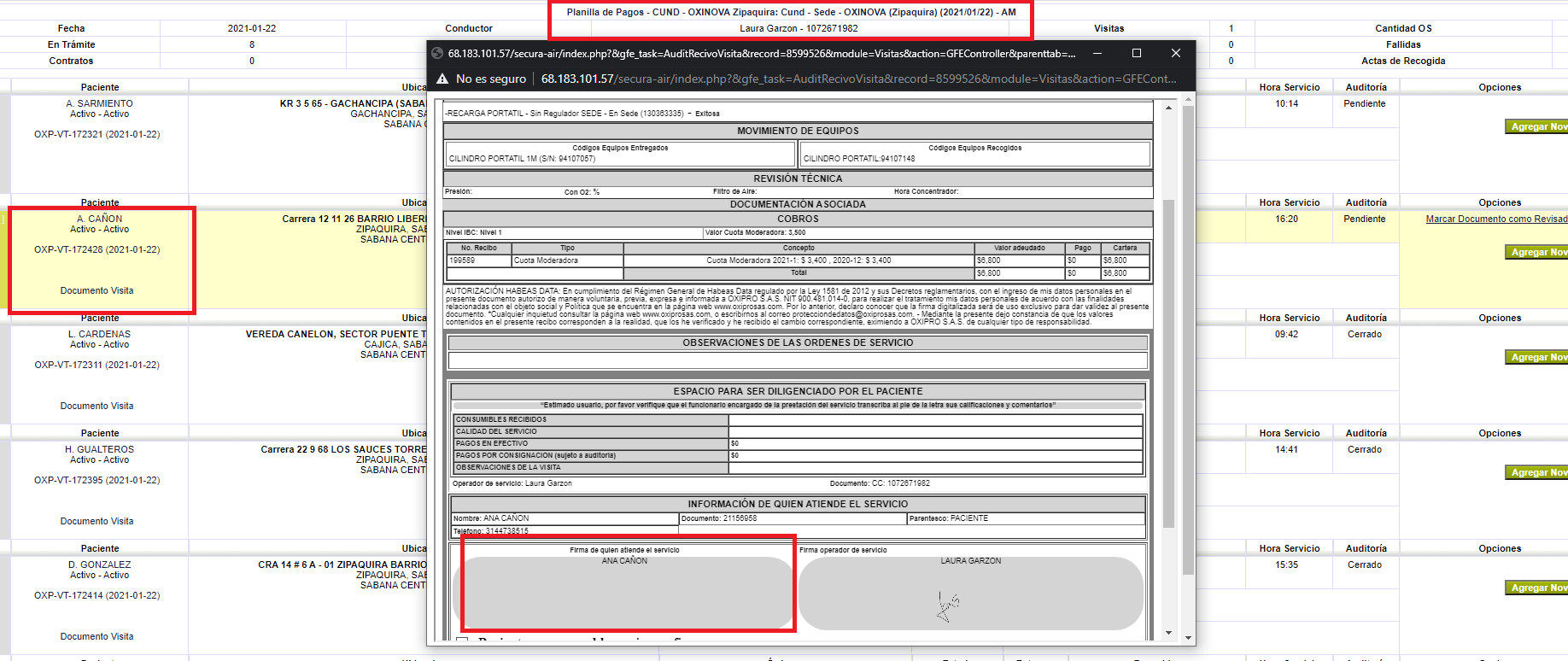Open Documento Visita for A. Cañon
Screen dimensions: 1568x661
[97, 291]
